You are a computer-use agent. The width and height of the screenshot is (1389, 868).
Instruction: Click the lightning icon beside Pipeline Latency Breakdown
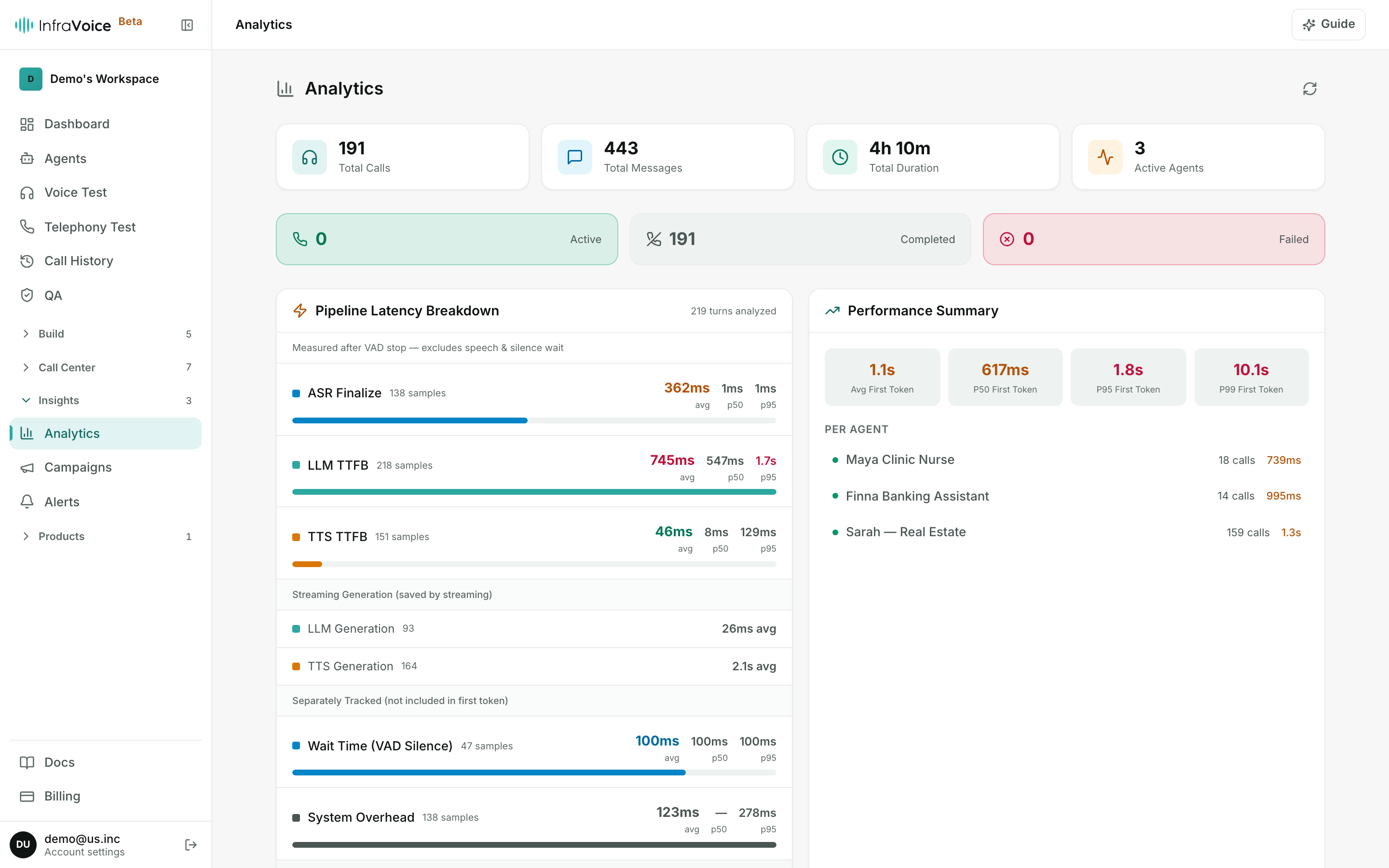click(x=300, y=311)
